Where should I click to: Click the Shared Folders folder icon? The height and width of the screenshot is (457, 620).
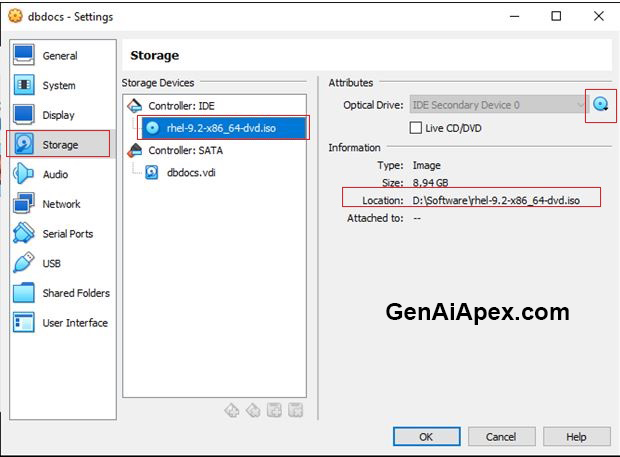(23, 293)
